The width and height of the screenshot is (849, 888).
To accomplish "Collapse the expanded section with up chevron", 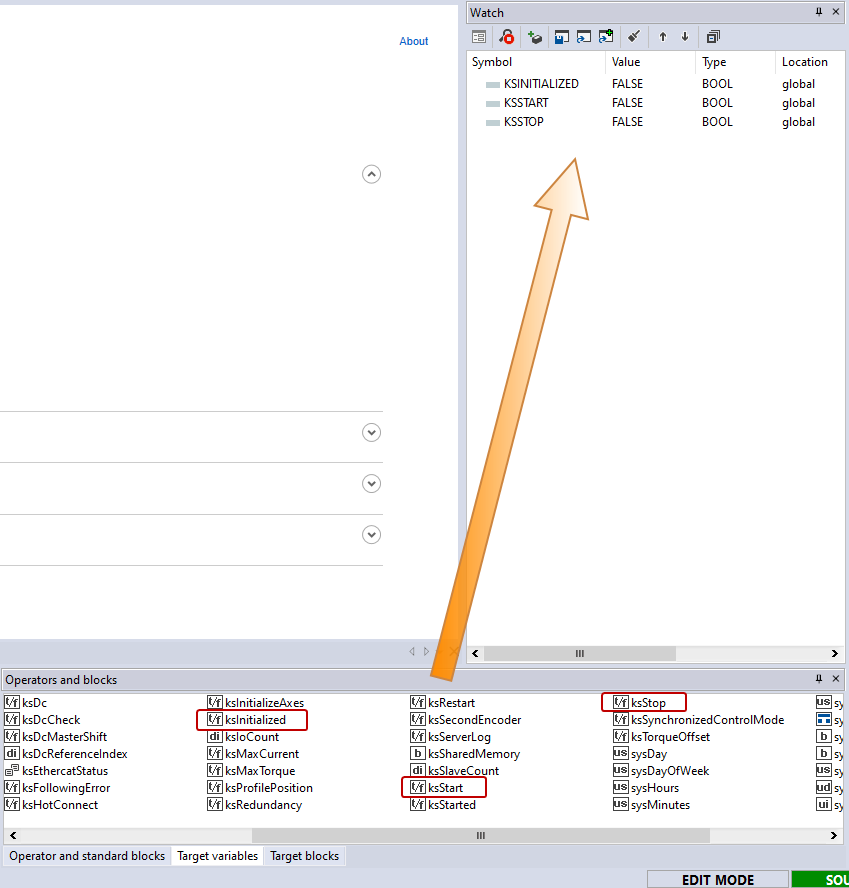I will [x=372, y=174].
